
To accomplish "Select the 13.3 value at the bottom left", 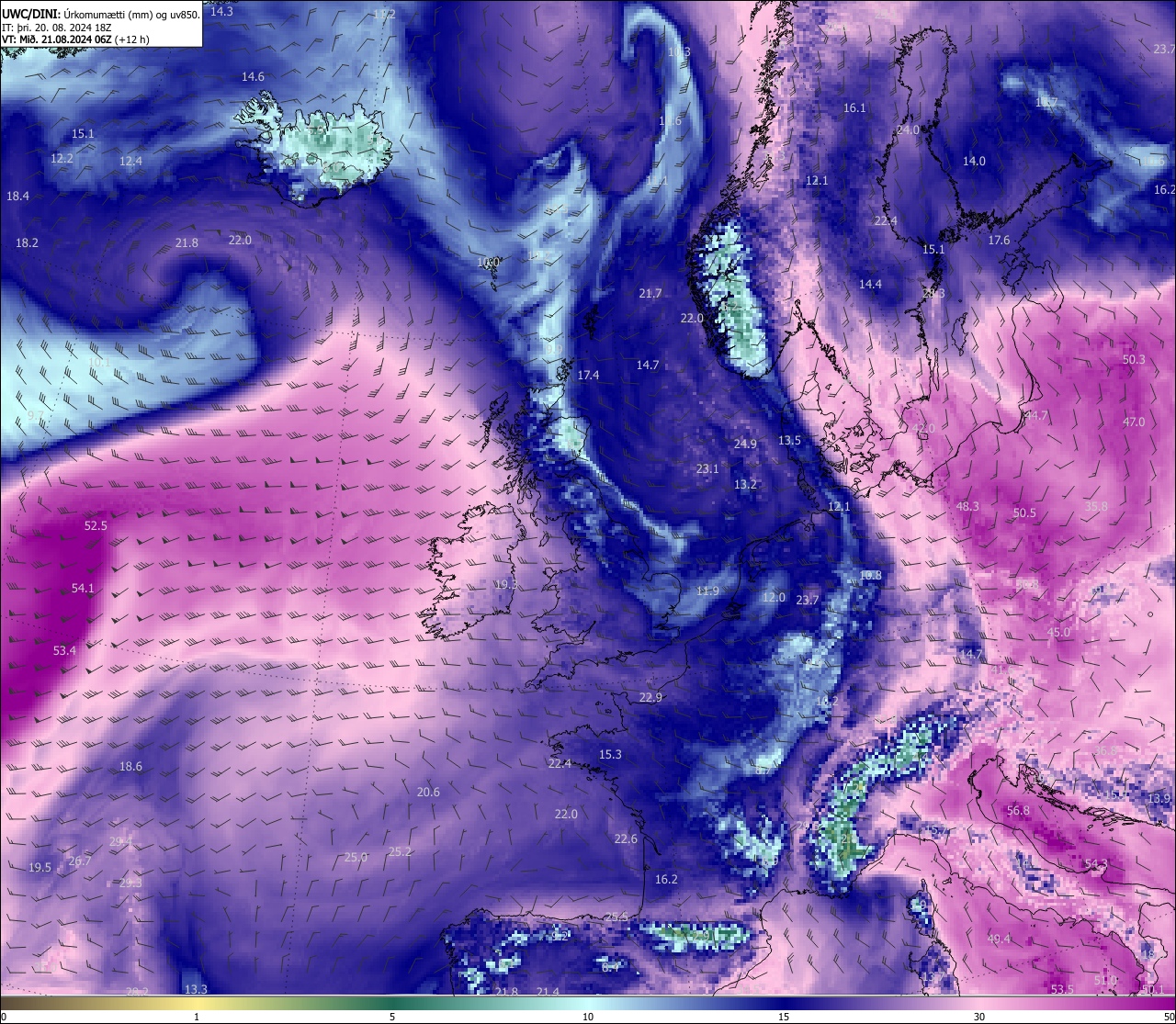I will 196,989.
